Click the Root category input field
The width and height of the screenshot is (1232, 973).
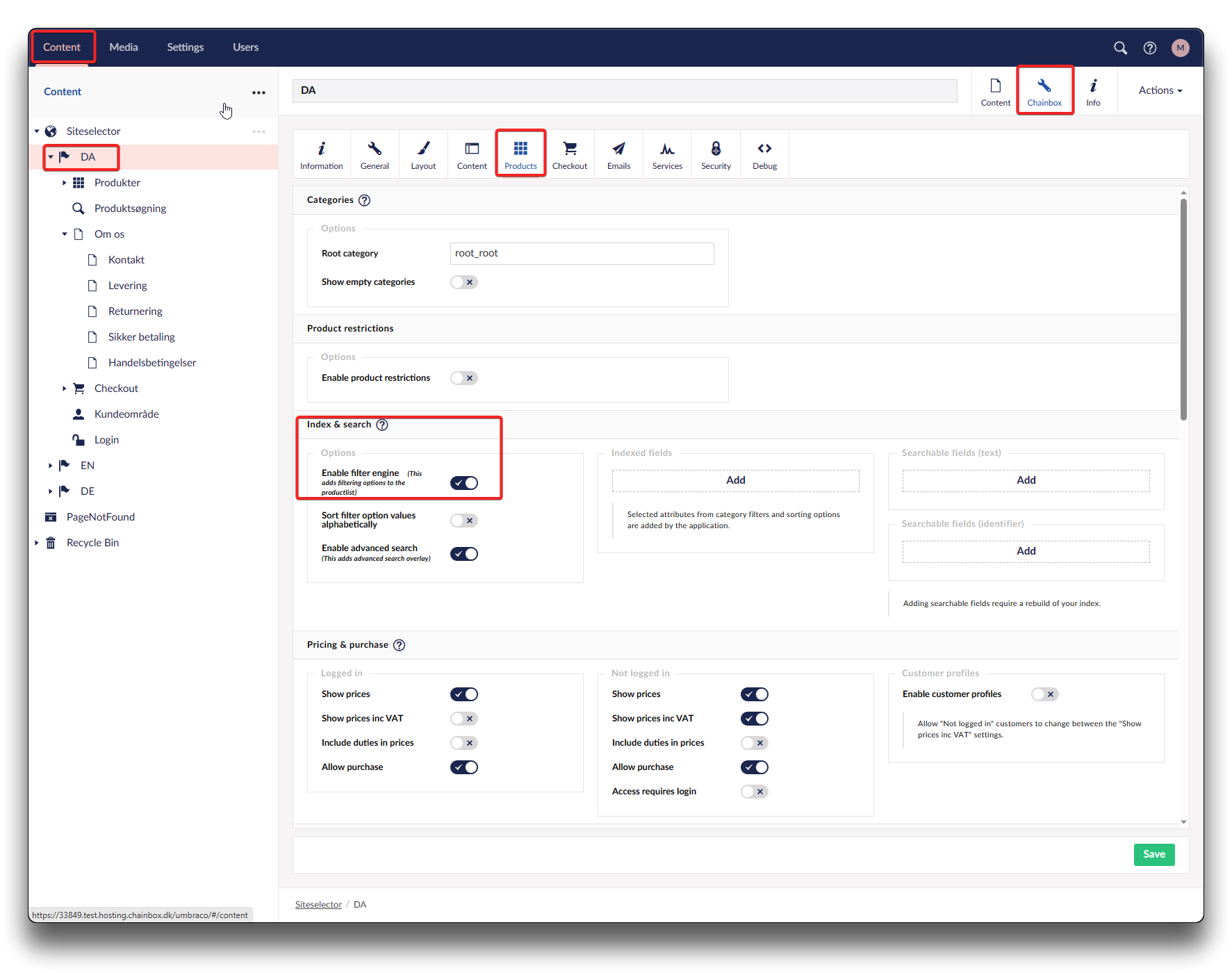point(582,254)
